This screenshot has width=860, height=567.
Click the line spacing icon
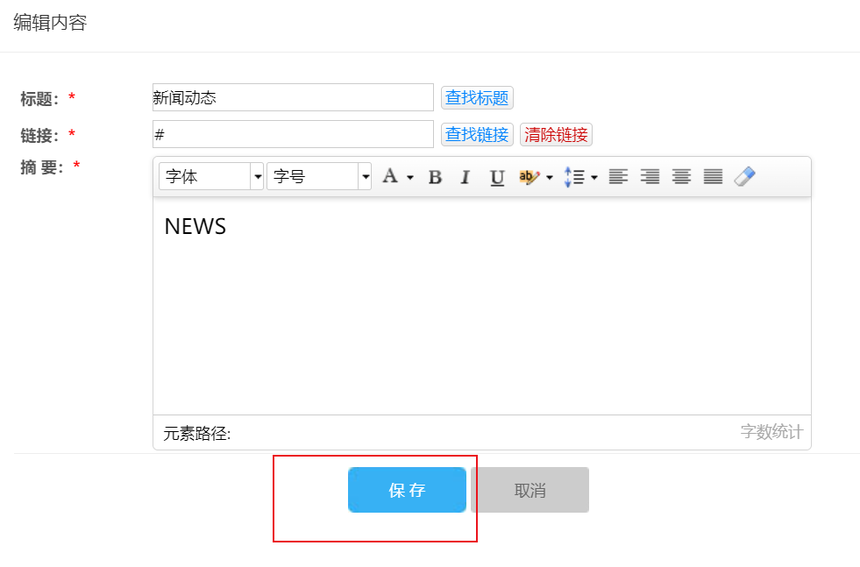coord(574,177)
